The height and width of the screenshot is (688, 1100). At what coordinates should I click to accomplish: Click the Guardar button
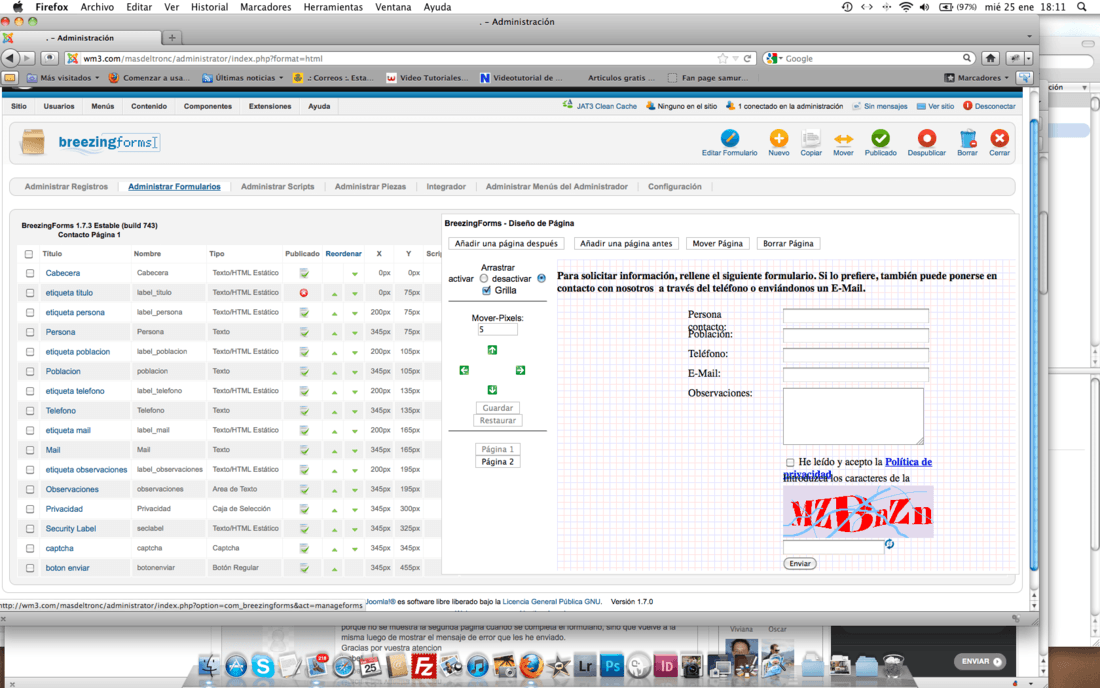click(497, 407)
